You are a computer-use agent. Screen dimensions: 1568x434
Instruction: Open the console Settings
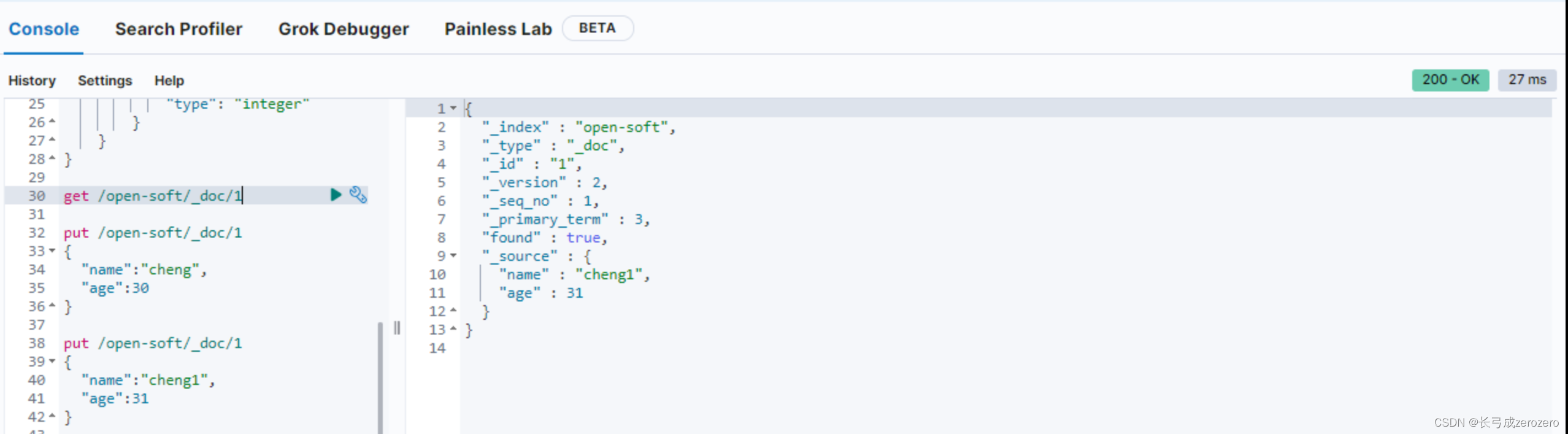pyautogui.click(x=105, y=80)
